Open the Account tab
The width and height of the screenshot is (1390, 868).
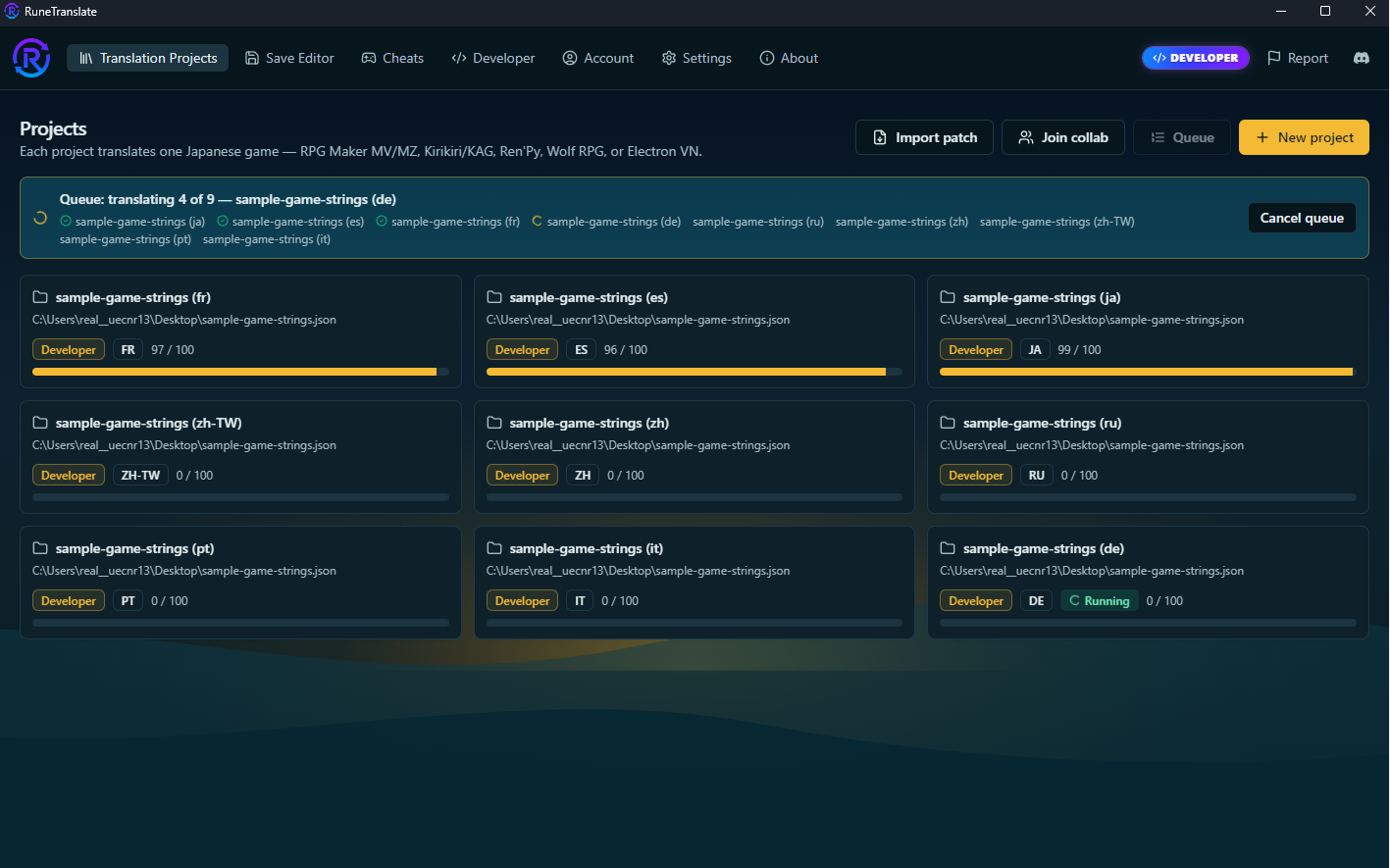coord(598,58)
